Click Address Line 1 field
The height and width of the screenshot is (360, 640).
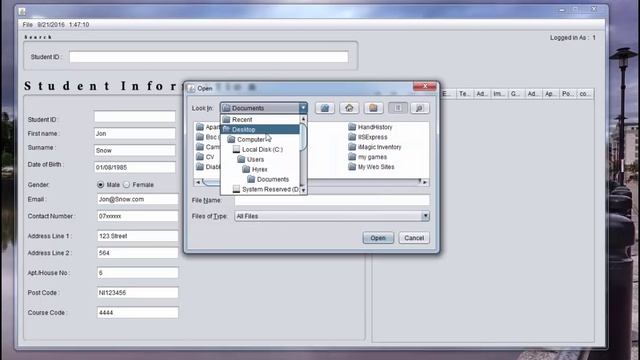(x=138, y=236)
